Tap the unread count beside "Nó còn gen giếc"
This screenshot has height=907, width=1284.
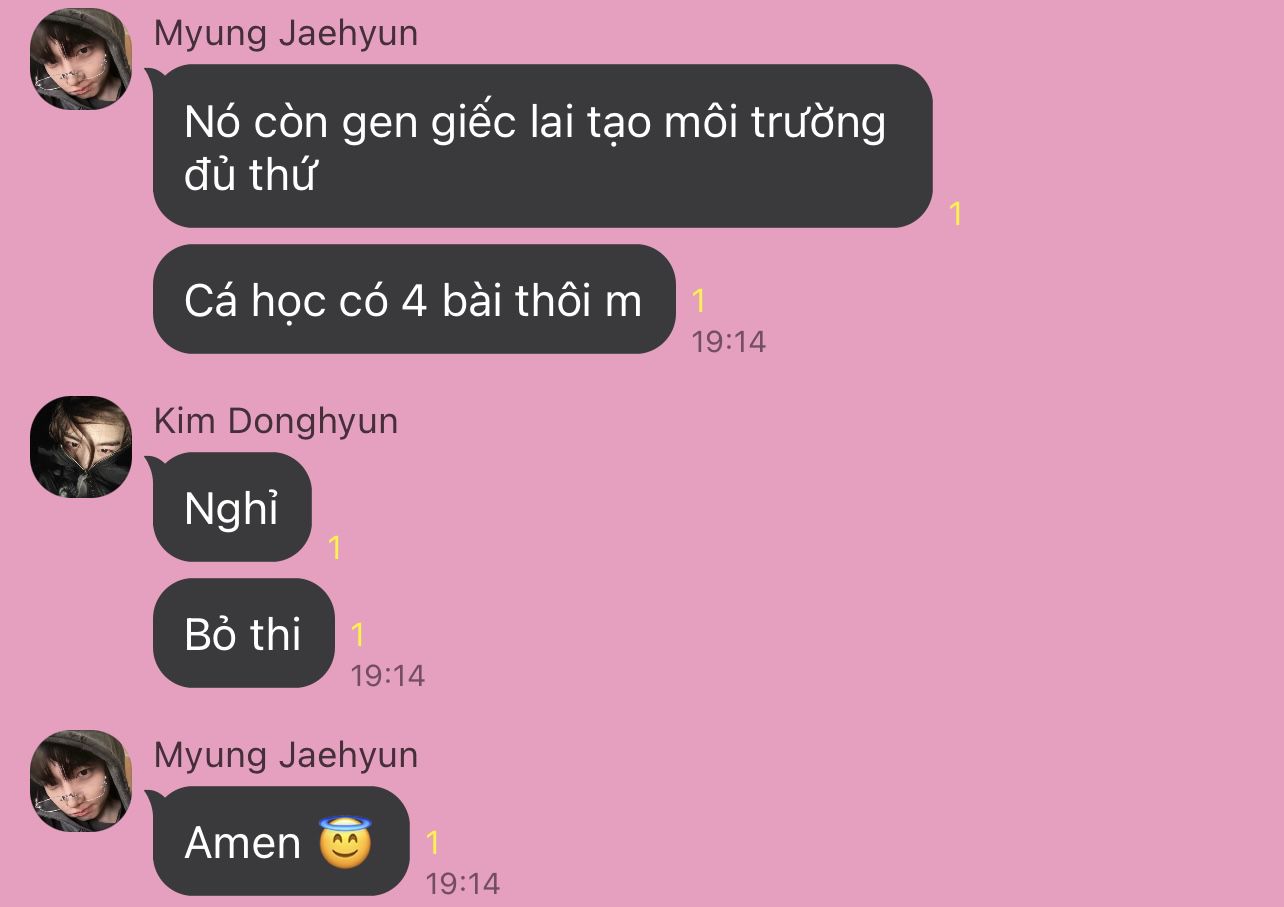(955, 213)
